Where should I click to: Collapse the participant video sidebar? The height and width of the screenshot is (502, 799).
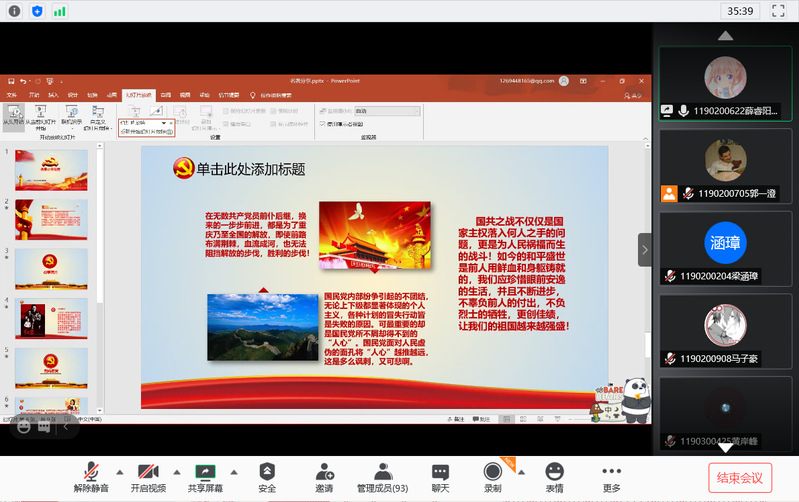tap(645, 249)
